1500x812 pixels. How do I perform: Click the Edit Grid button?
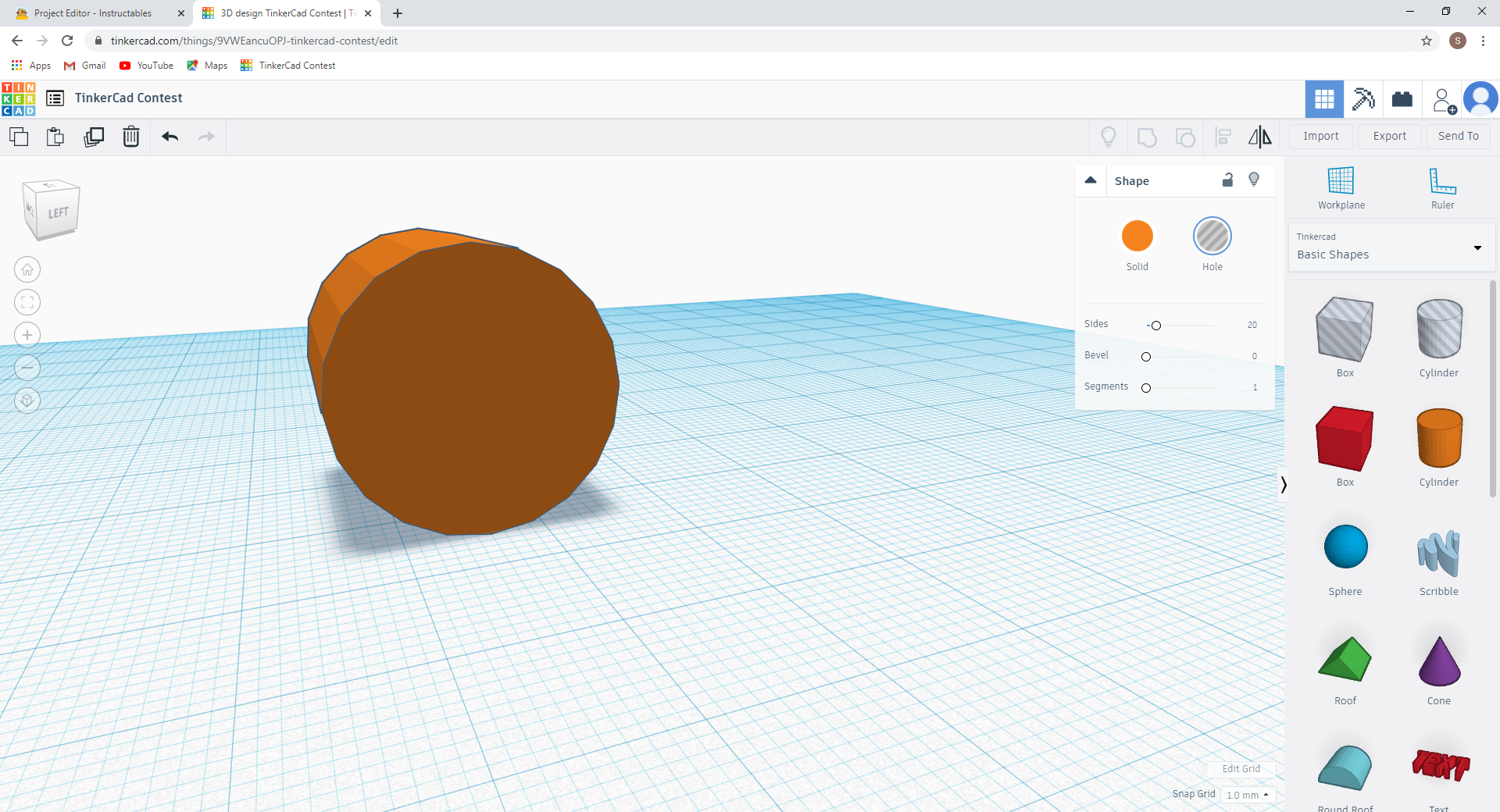pyautogui.click(x=1241, y=769)
